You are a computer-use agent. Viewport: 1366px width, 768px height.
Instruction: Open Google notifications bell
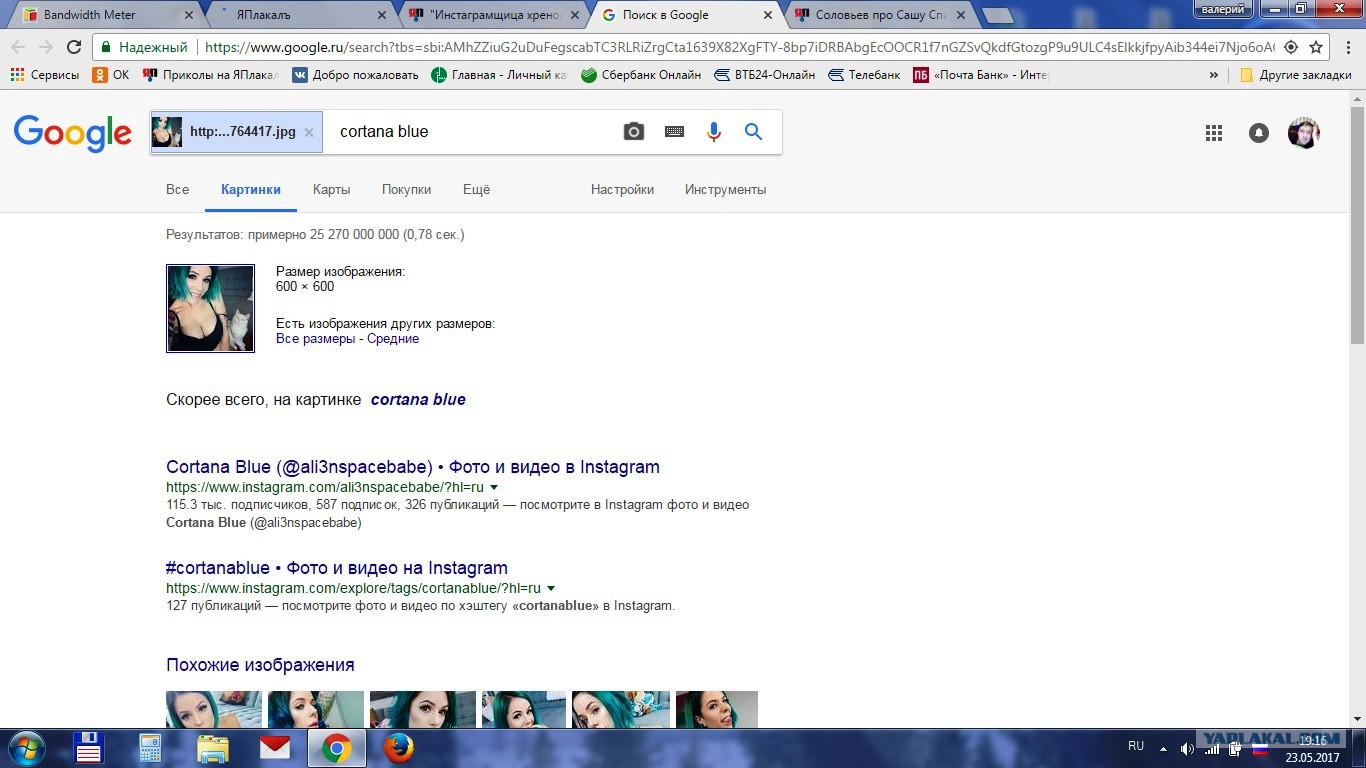[1259, 133]
